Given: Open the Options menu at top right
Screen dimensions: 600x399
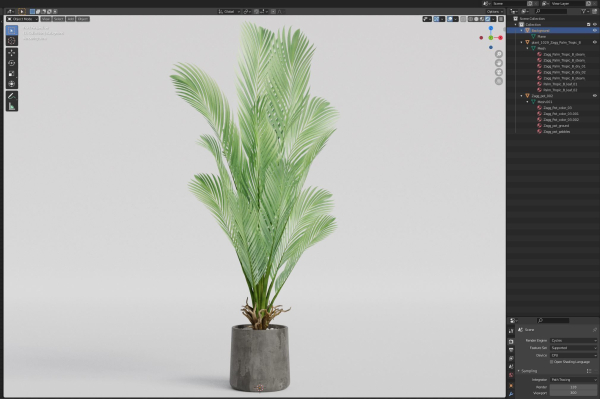Looking at the screenshot, I should click(495, 11).
